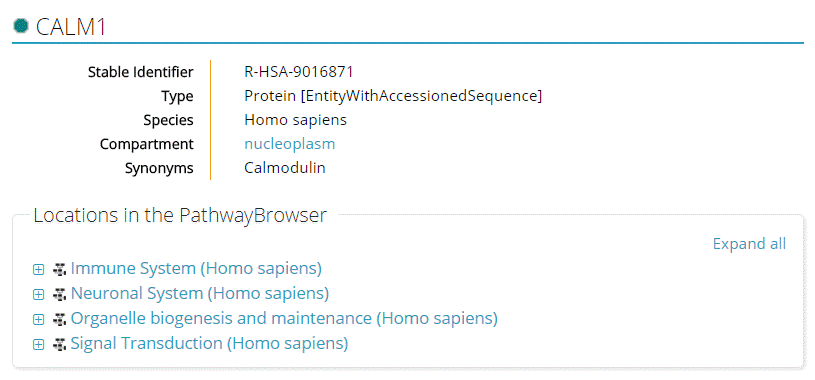815x380 pixels.
Task: Click the Calmodulin synonym value
Action: click(285, 168)
